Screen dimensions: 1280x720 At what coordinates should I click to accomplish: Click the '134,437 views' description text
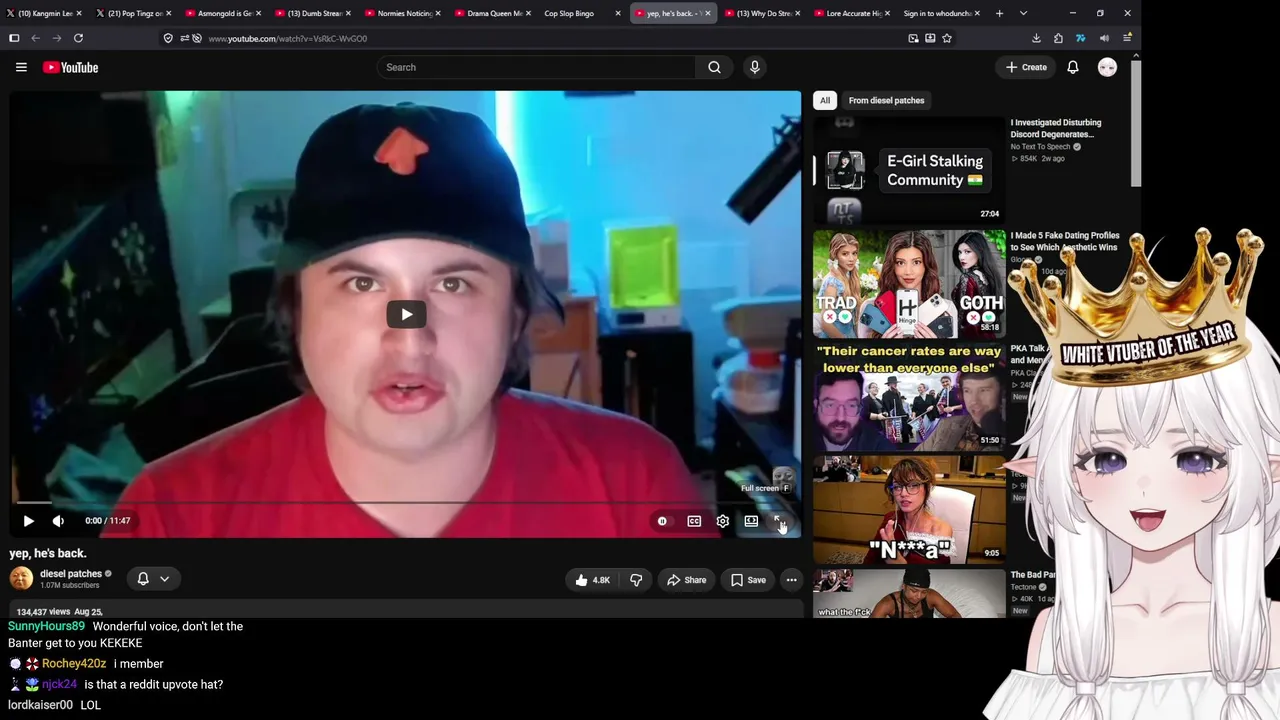pyautogui.click(x=43, y=612)
